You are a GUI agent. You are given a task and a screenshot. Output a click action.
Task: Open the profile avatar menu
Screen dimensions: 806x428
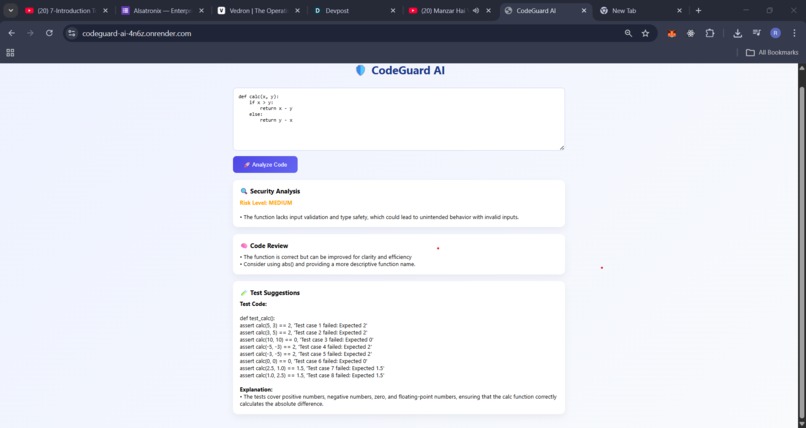point(776,33)
